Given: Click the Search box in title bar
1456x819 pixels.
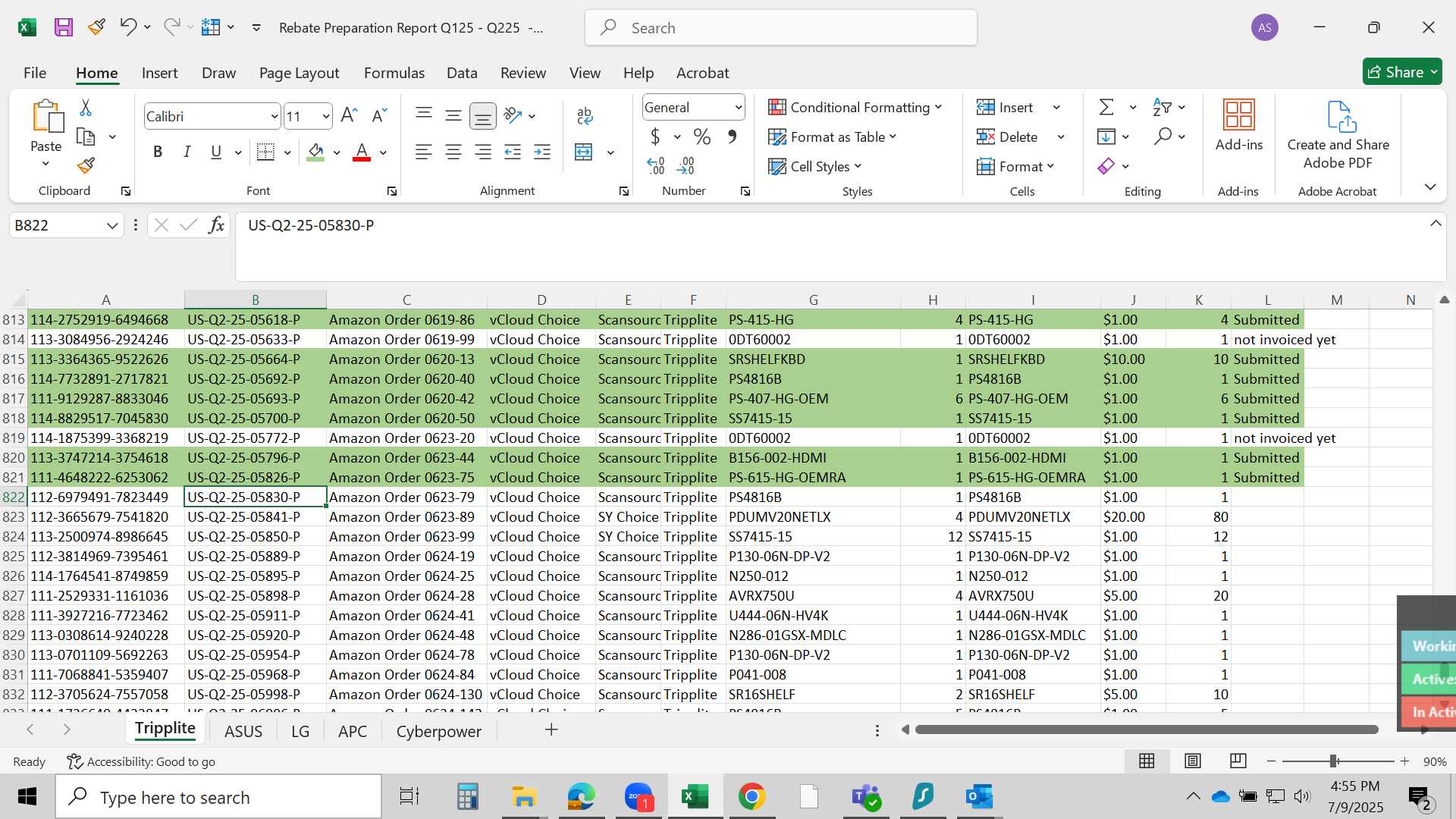Looking at the screenshot, I should point(781,28).
